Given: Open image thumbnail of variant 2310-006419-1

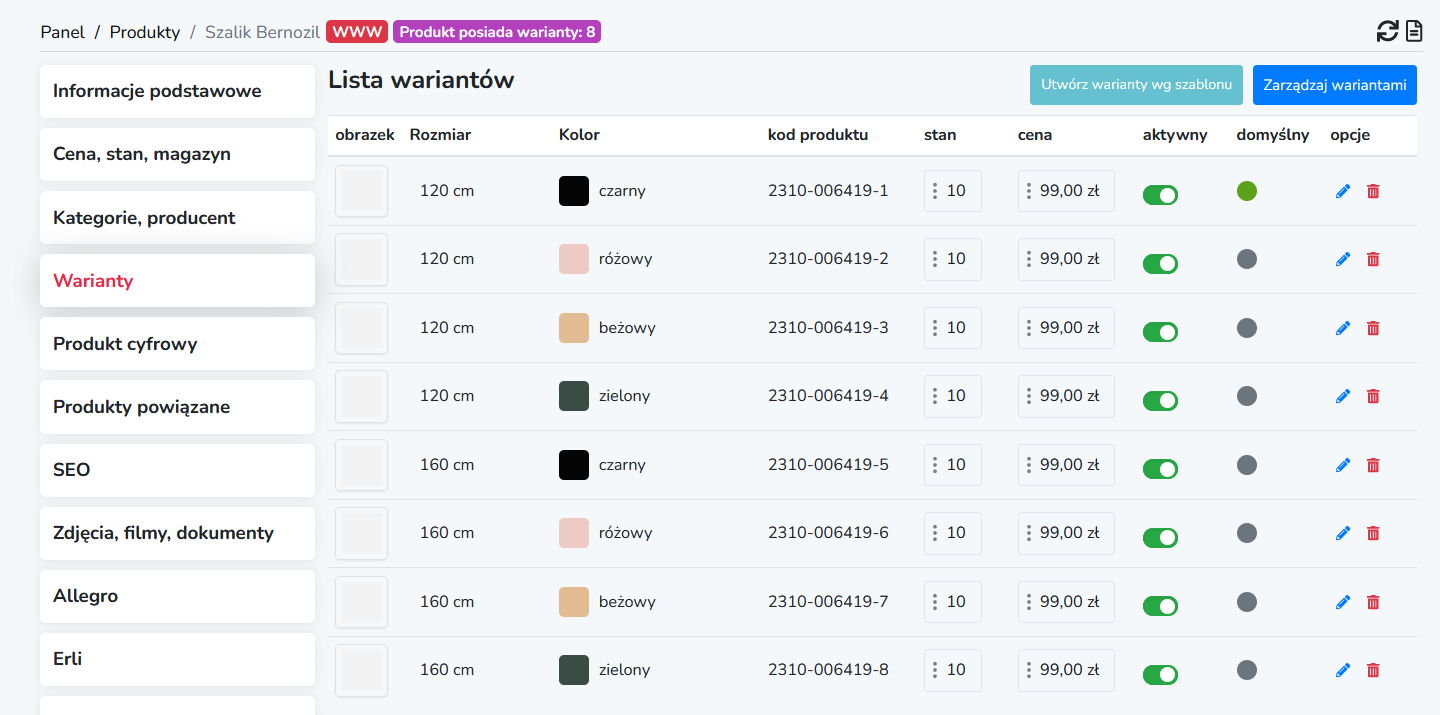Looking at the screenshot, I should [361, 191].
